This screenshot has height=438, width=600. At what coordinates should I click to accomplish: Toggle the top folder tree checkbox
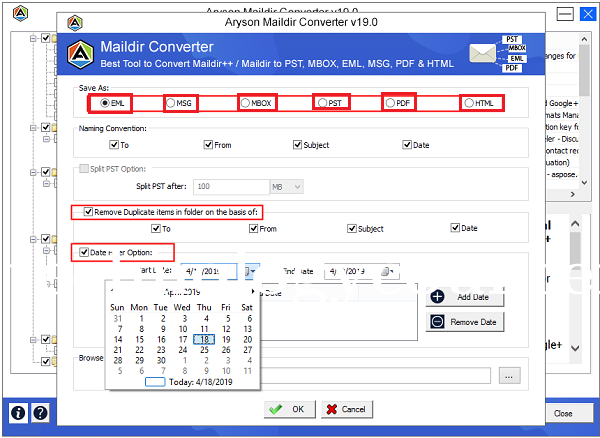46,38
